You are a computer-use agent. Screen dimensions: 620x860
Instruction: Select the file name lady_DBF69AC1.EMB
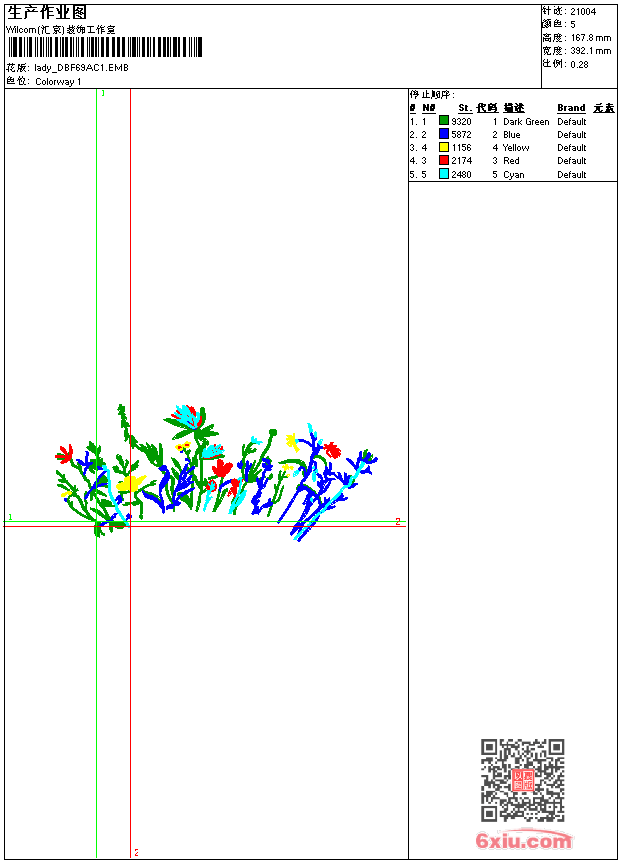click(81, 68)
